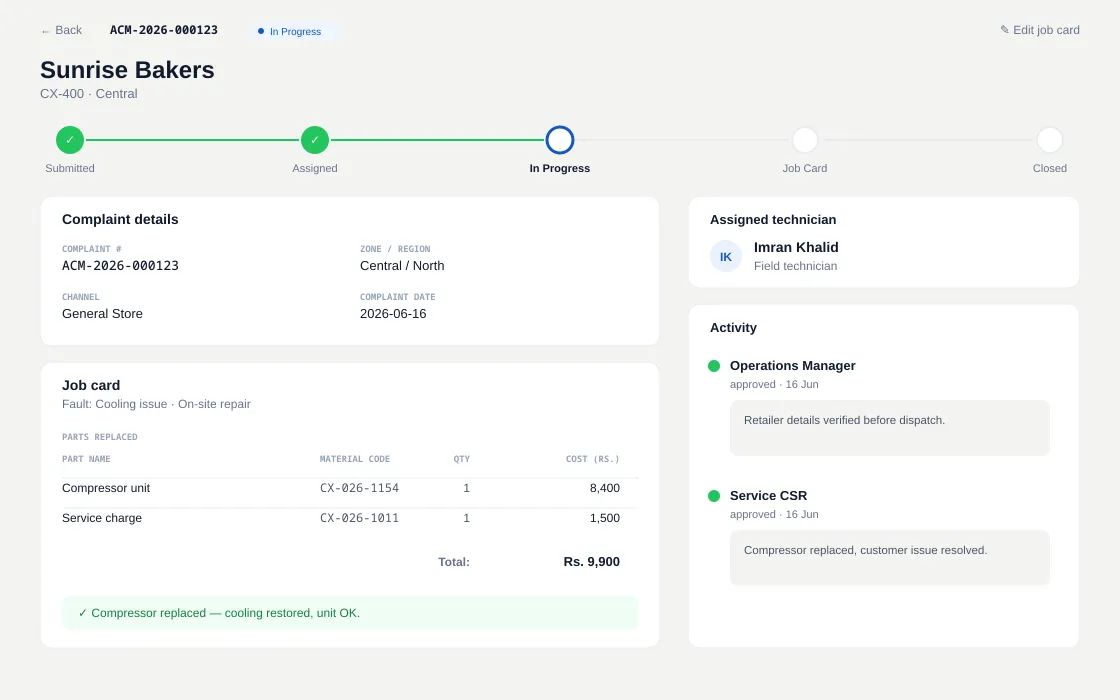The height and width of the screenshot is (700, 1120).
Task: Click the Job Card step circle
Action: pos(805,140)
